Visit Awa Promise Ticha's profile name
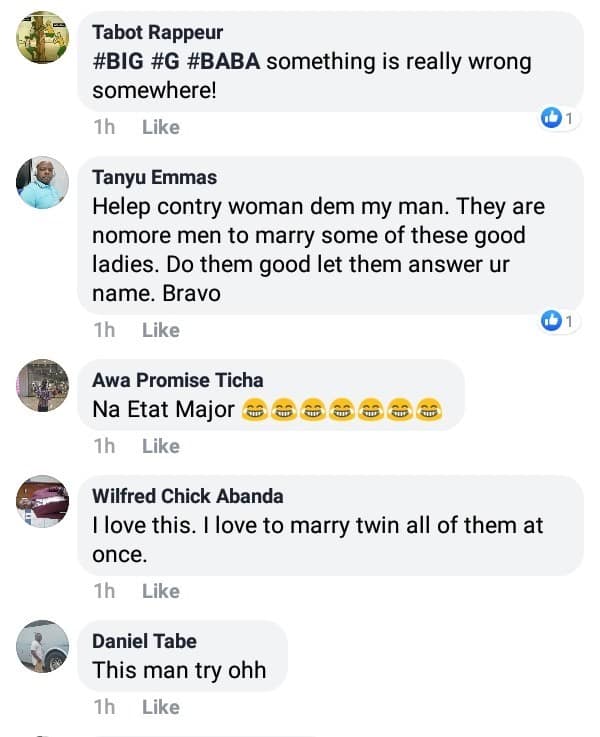 click(177, 380)
